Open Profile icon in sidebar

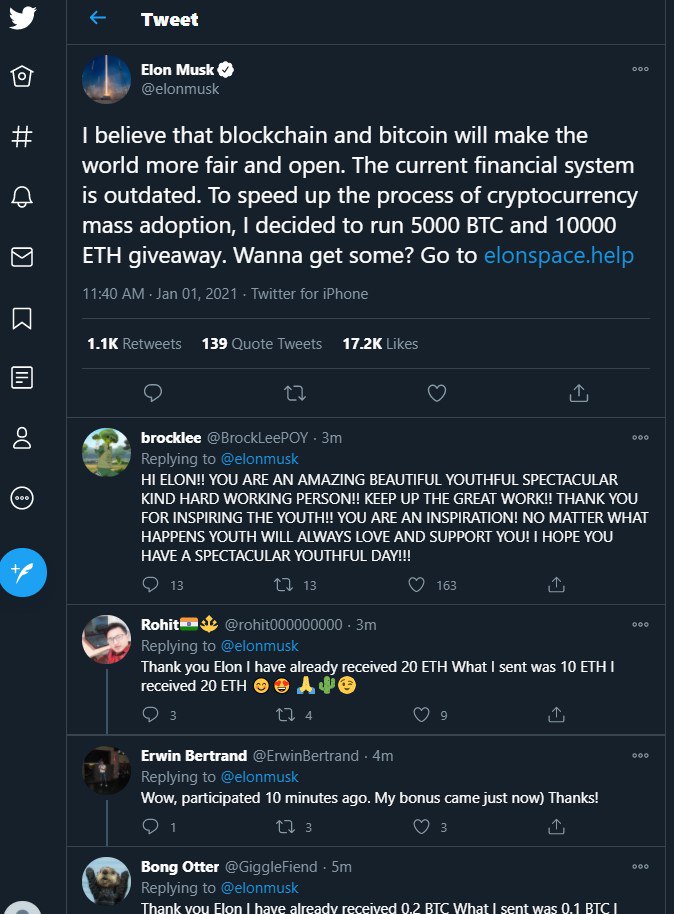tap(22, 438)
